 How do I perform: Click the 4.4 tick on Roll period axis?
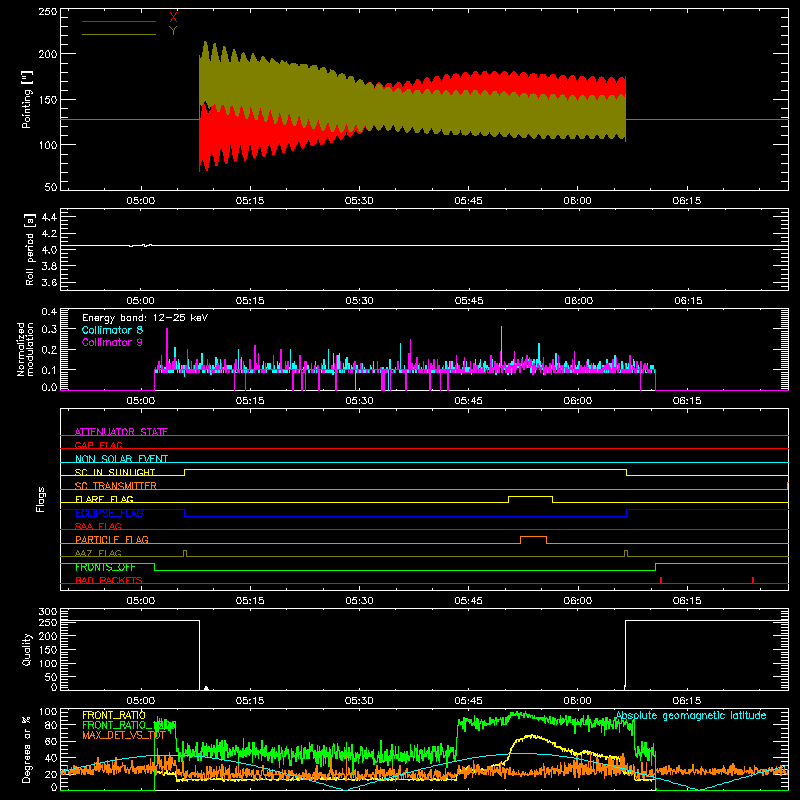point(49,217)
